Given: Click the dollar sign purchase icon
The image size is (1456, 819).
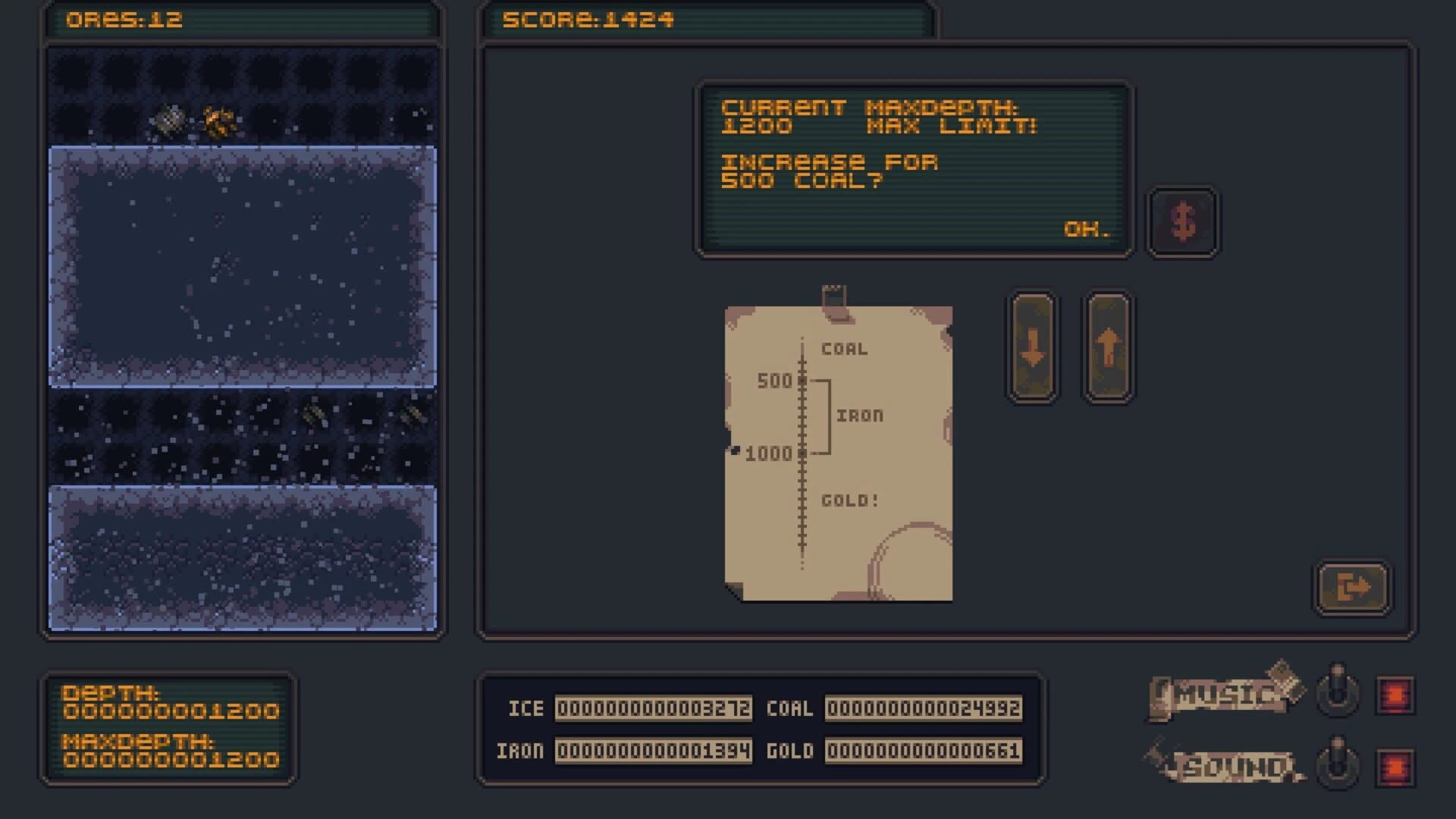Looking at the screenshot, I should 1183,221.
